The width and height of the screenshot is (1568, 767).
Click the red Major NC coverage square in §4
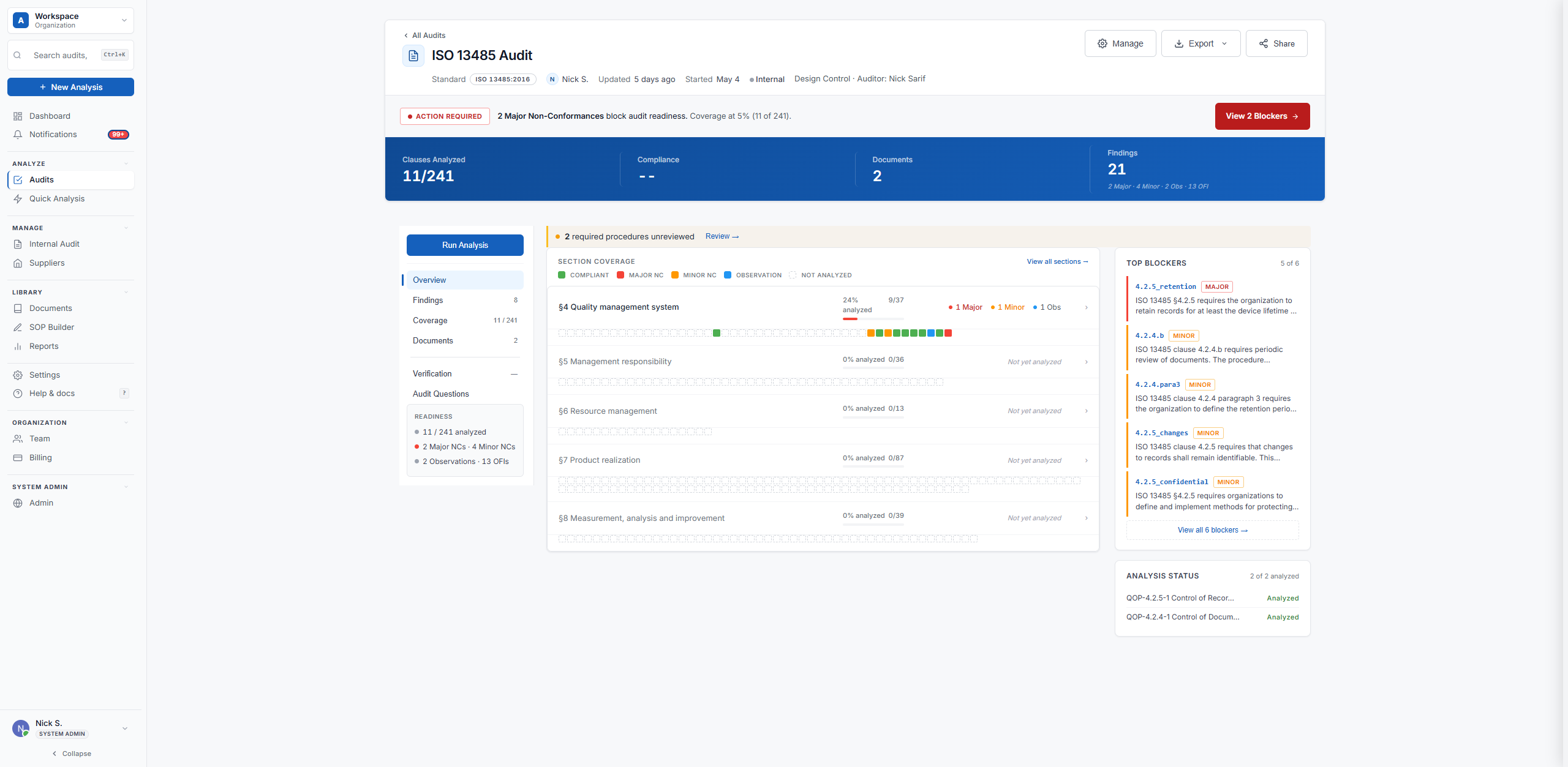(948, 333)
